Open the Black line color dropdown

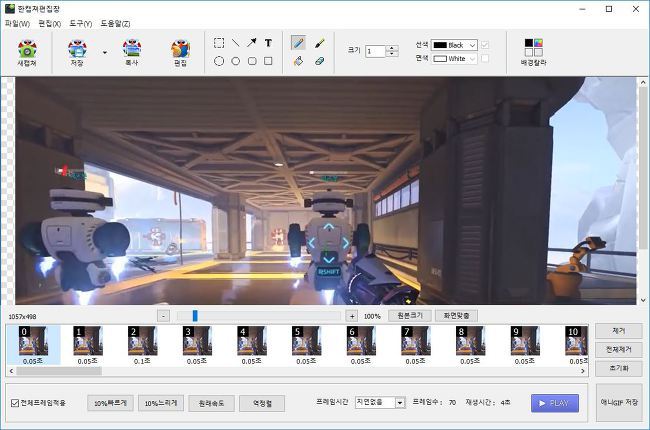click(x=454, y=45)
